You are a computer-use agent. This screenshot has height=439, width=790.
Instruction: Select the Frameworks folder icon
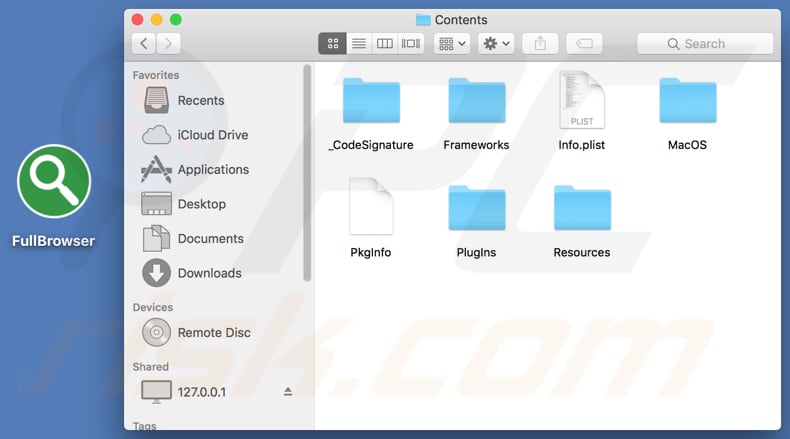pyautogui.click(x=477, y=100)
